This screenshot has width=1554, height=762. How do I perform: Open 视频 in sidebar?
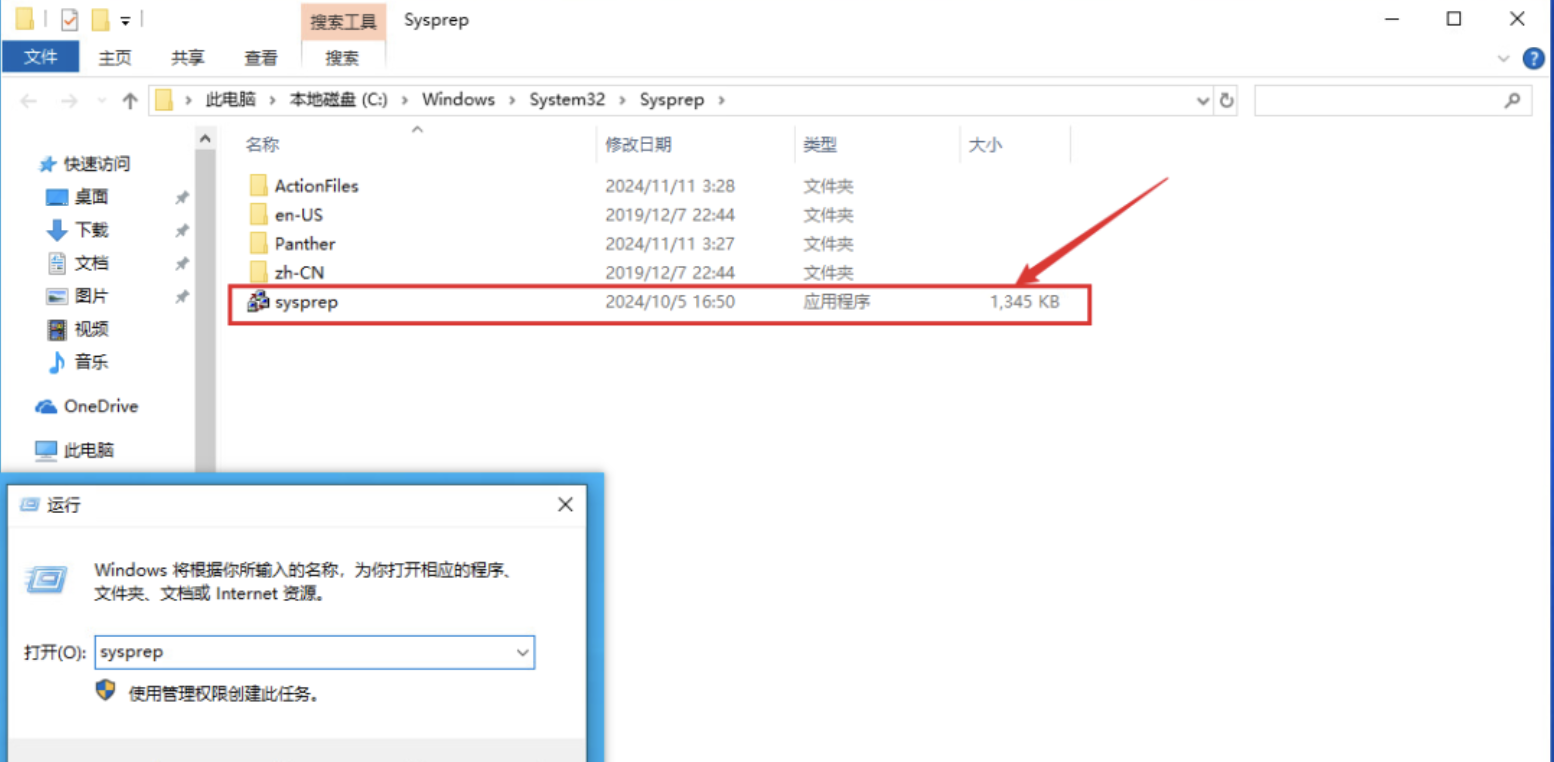tap(91, 329)
